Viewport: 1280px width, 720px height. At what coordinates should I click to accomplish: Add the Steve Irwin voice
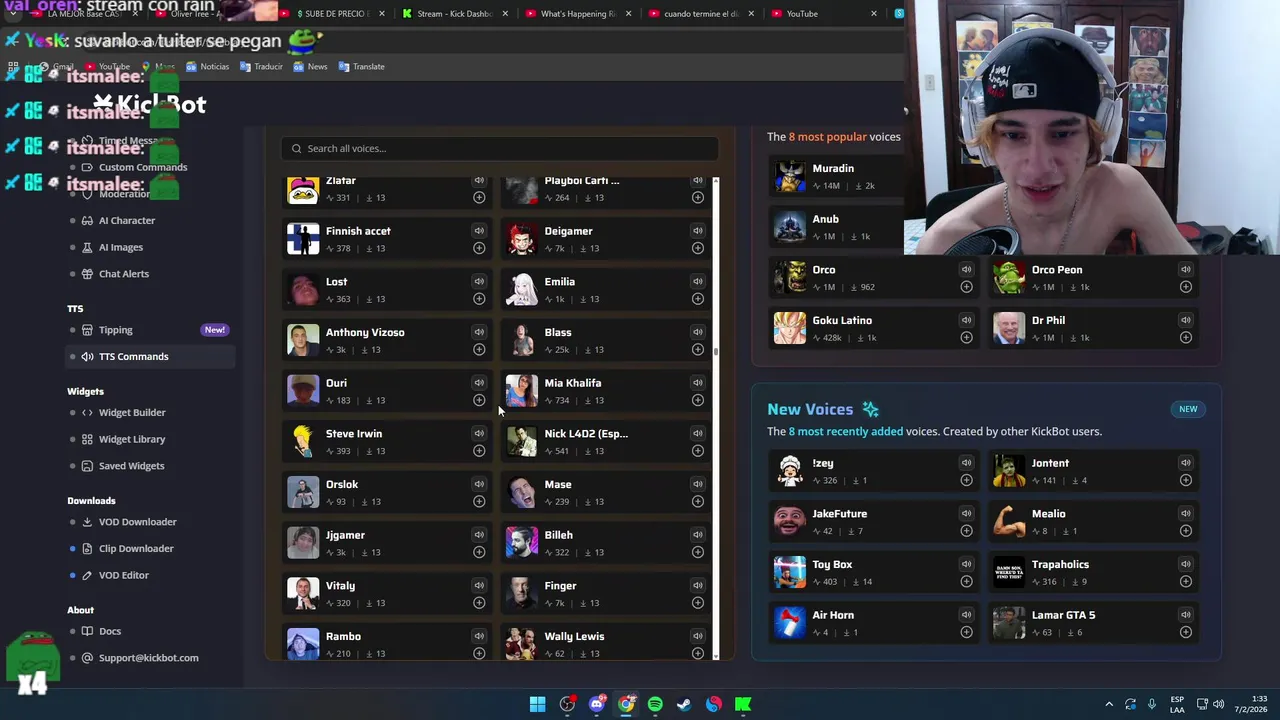click(479, 451)
